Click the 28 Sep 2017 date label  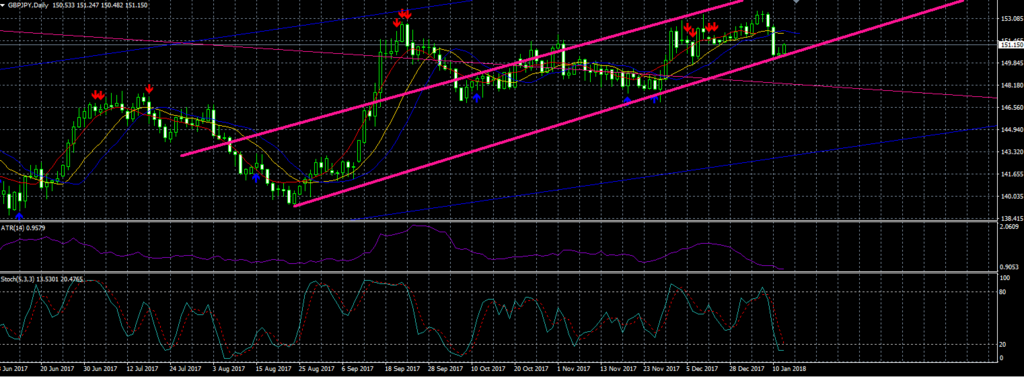(444, 369)
